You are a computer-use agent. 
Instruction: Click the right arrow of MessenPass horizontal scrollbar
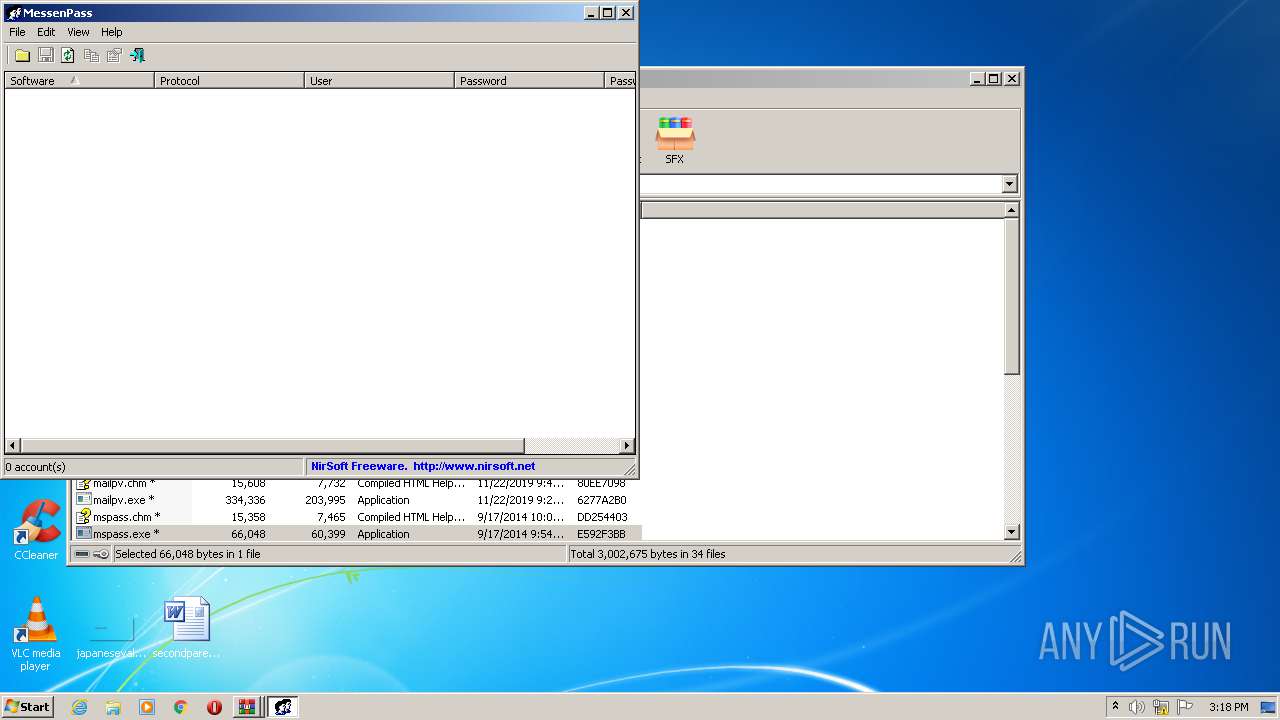pyautogui.click(x=627, y=446)
